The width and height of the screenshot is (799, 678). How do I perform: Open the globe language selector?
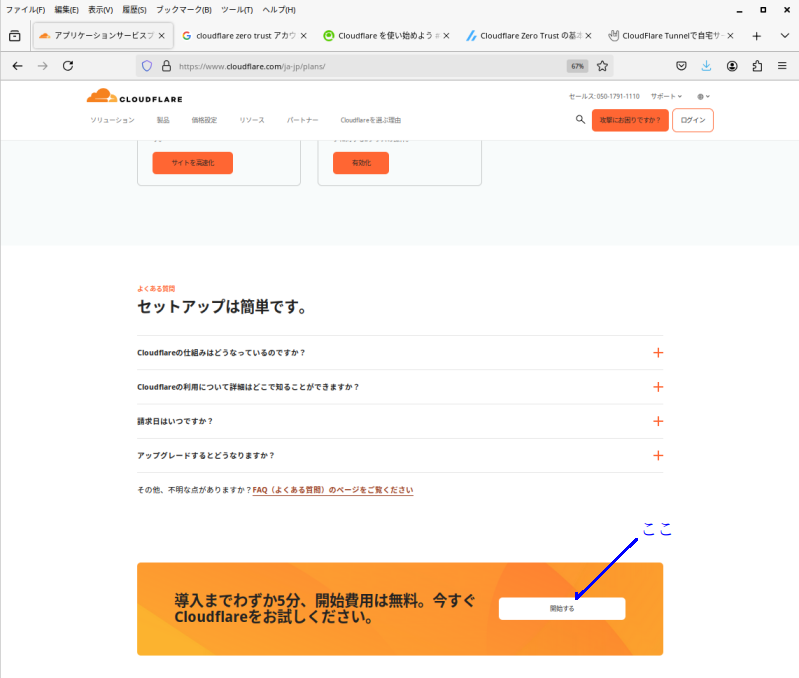pos(703,96)
